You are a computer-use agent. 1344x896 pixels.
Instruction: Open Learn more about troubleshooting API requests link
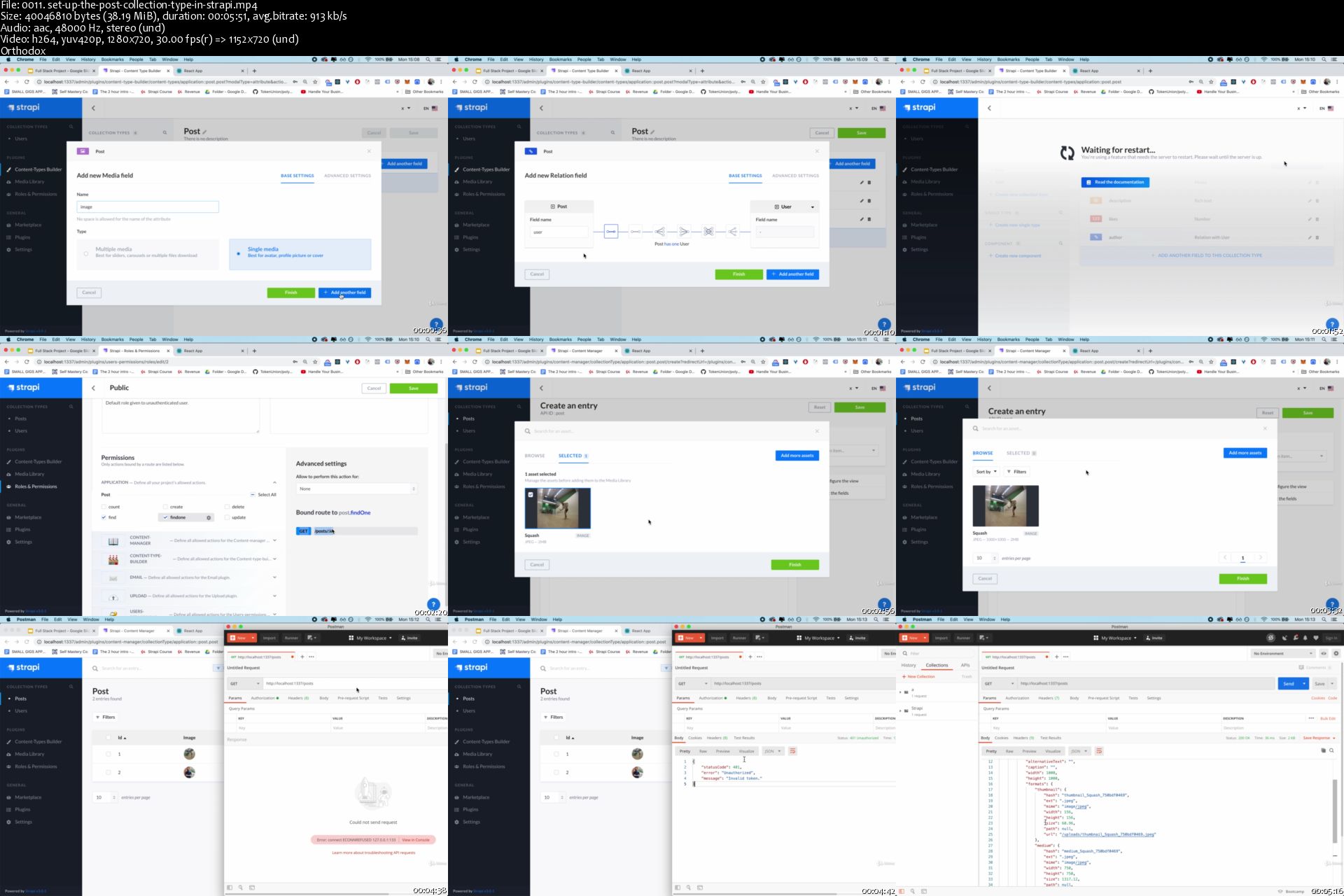coord(373,853)
